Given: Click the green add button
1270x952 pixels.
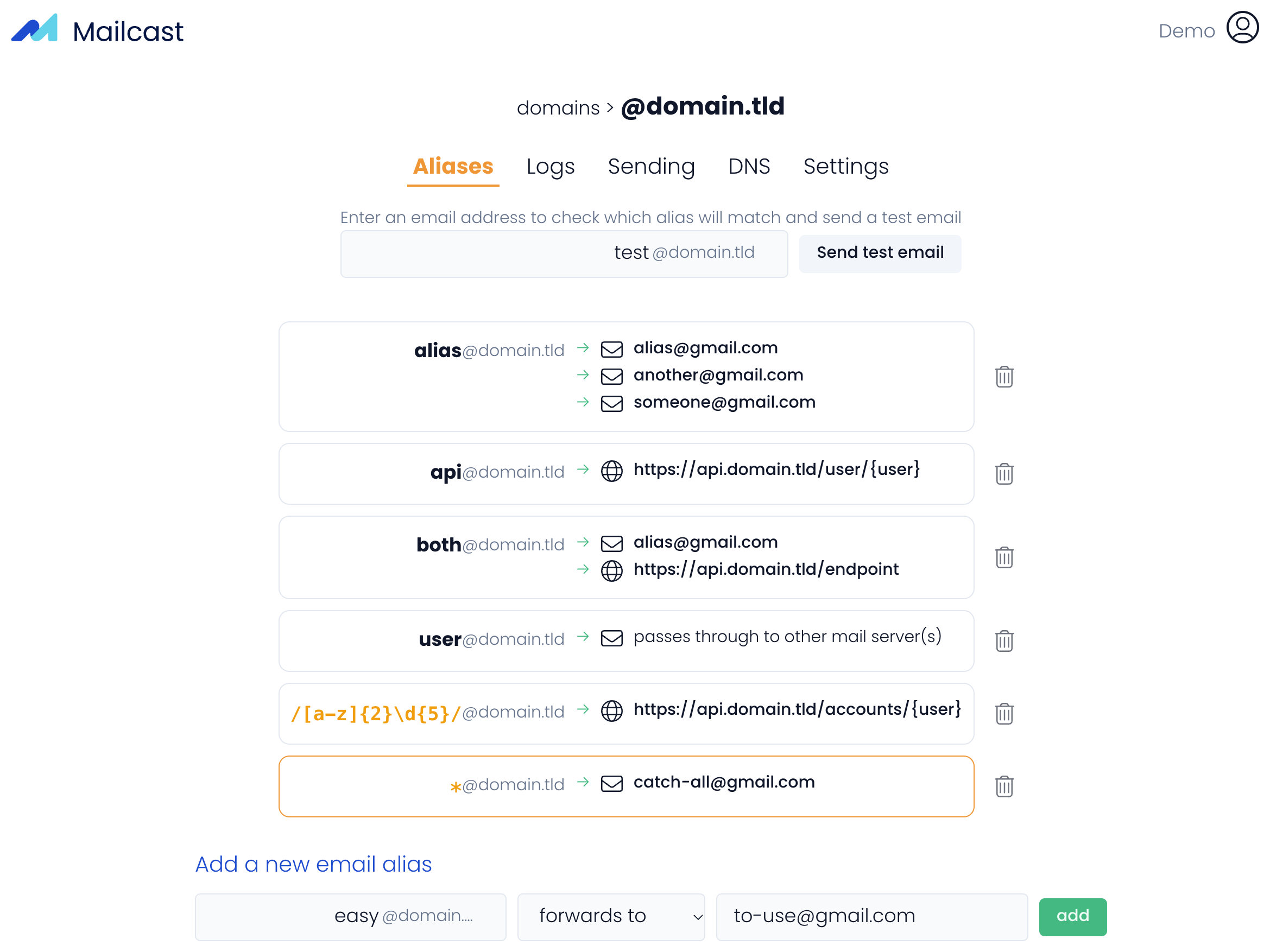Looking at the screenshot, I should coord(1072,916).
